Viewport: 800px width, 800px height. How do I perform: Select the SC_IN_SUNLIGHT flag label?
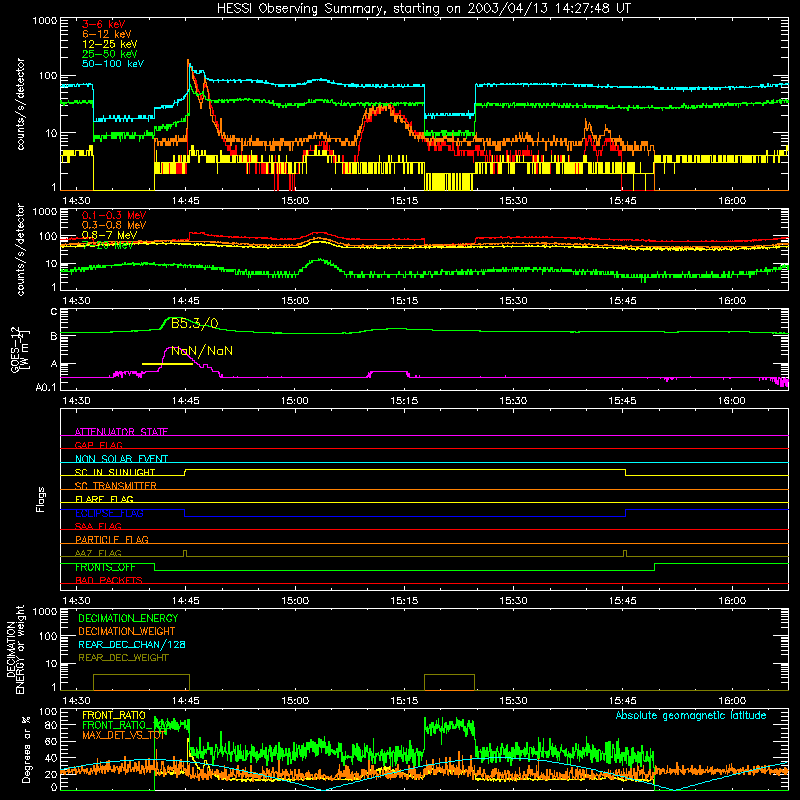(115, 472)
